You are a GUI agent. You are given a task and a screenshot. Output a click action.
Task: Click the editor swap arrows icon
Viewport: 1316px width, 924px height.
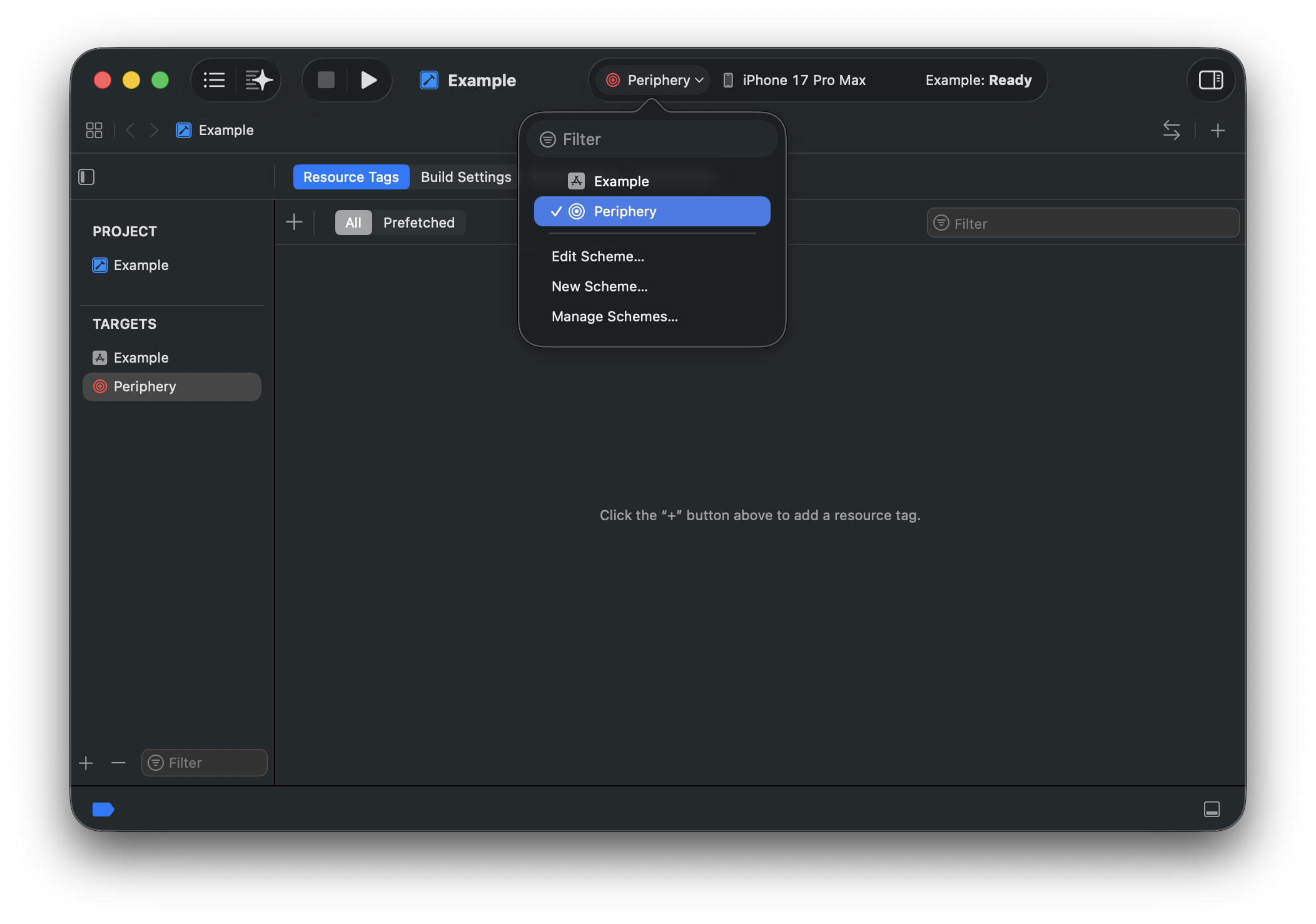click(1171, 130)
